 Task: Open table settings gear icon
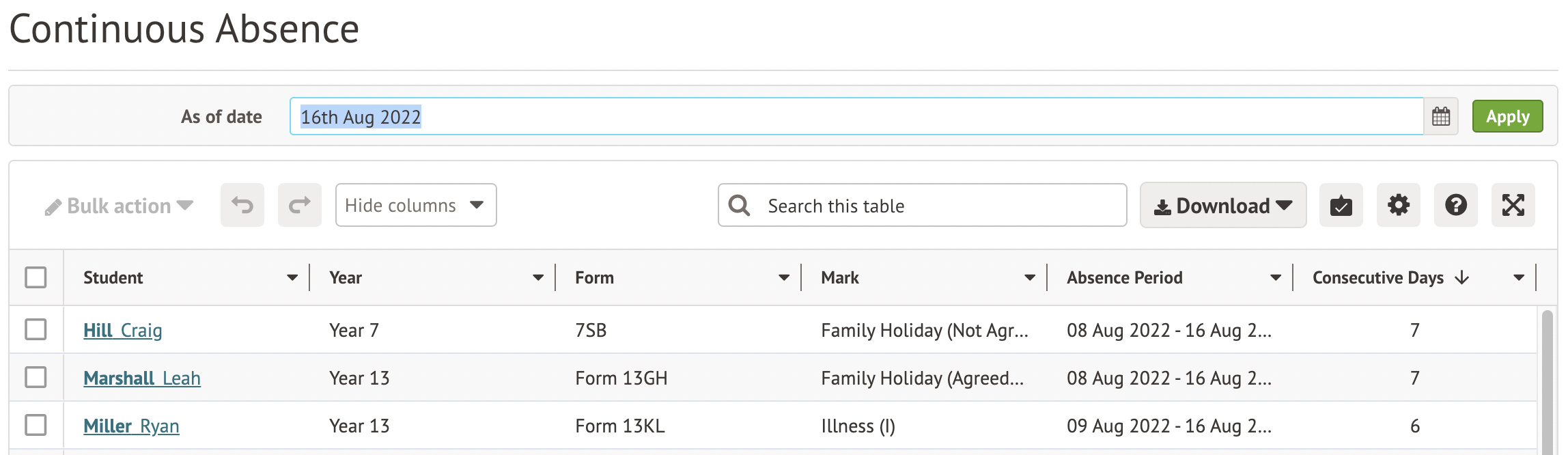tap(1398, 205)
